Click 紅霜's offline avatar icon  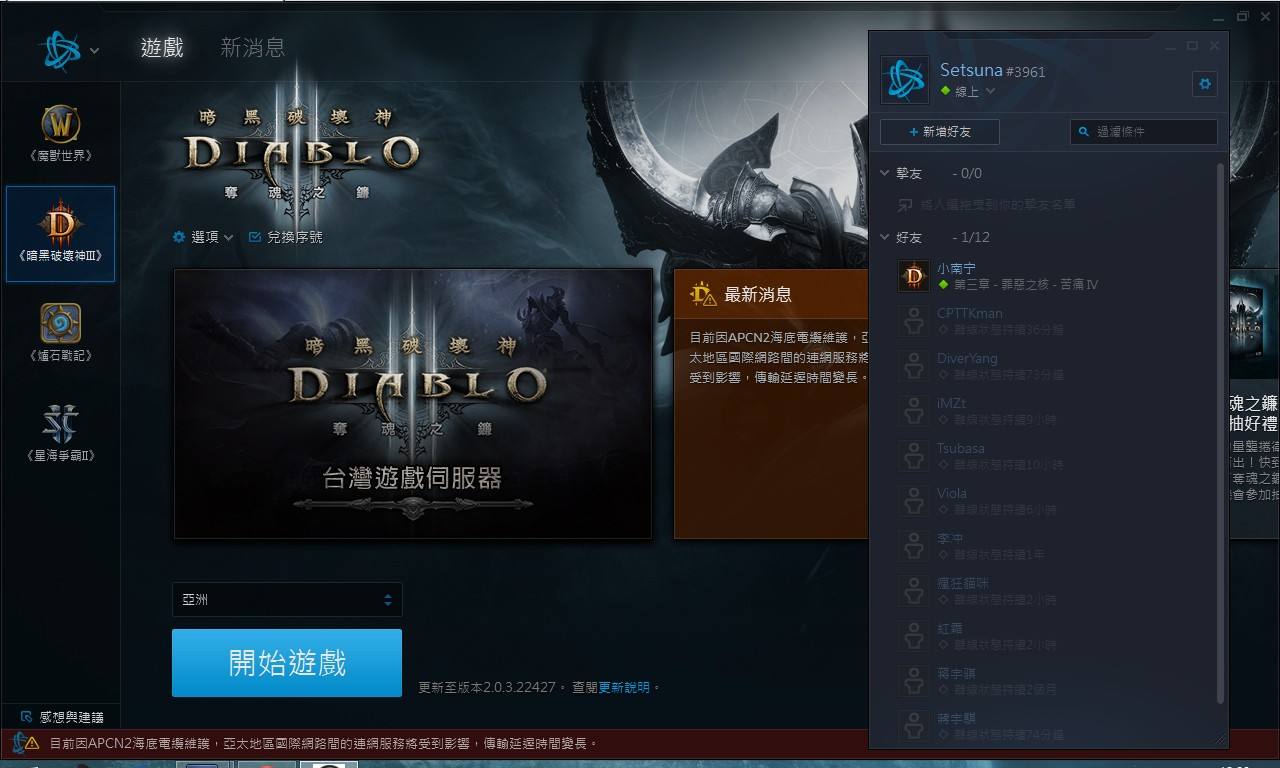click(913, 636)
